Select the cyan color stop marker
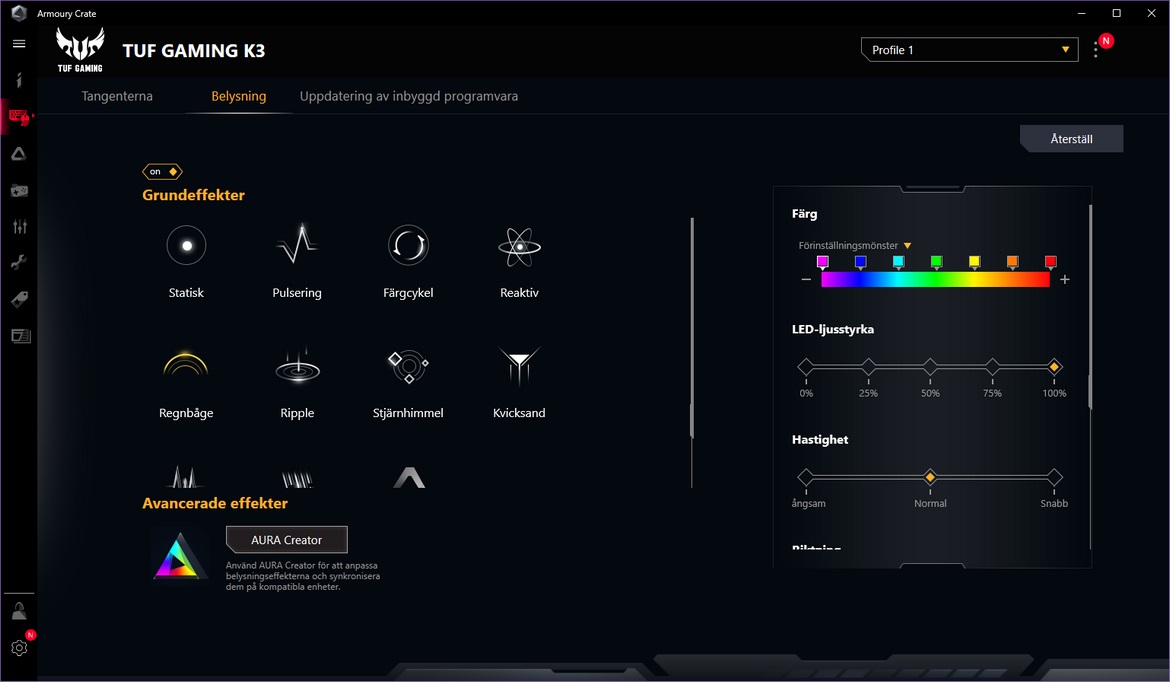This screenshot has width=1170, height=682. pyautogui.click(x=898, y=262)
